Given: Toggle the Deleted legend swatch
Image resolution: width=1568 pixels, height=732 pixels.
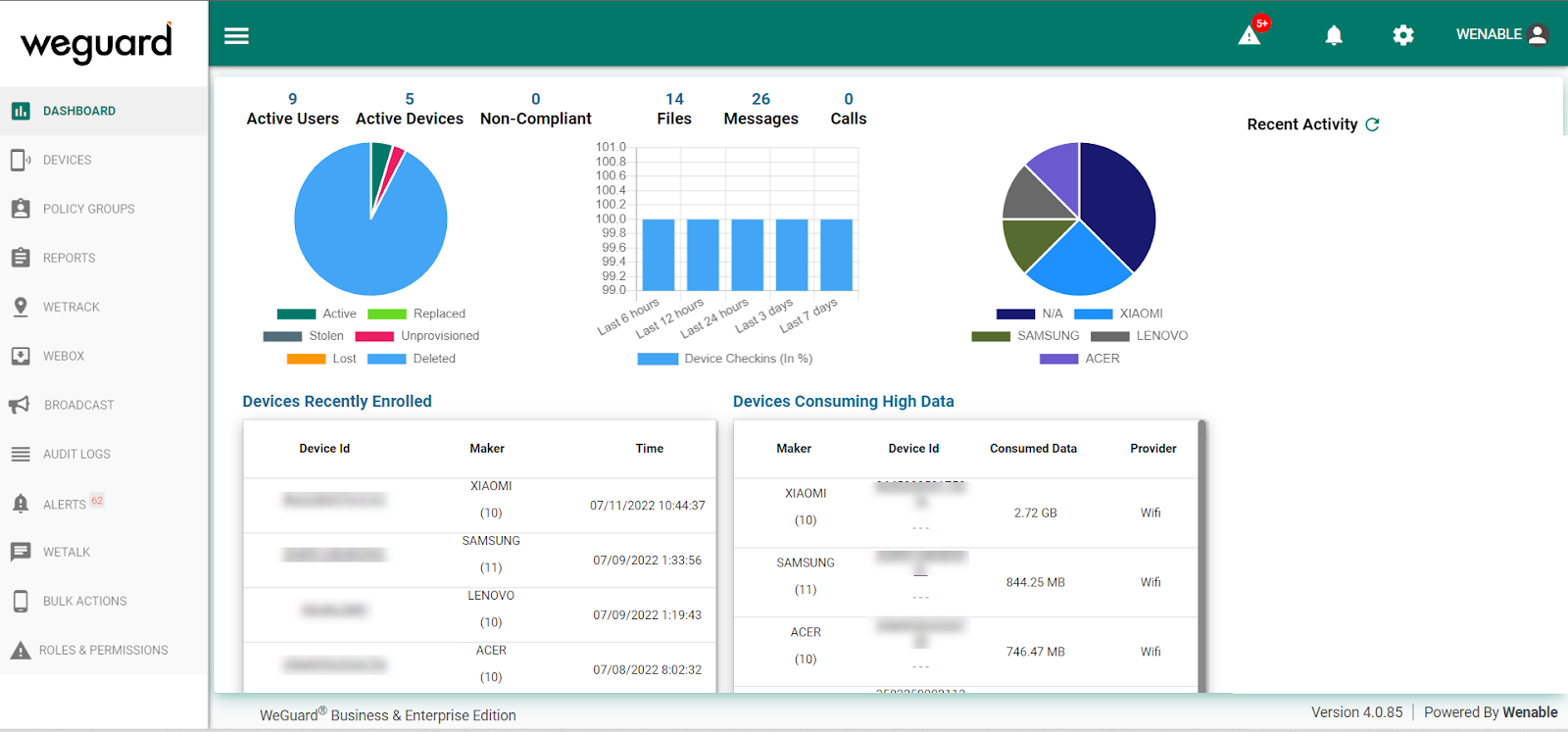Looking at the screenshot, I should [387, 359].
